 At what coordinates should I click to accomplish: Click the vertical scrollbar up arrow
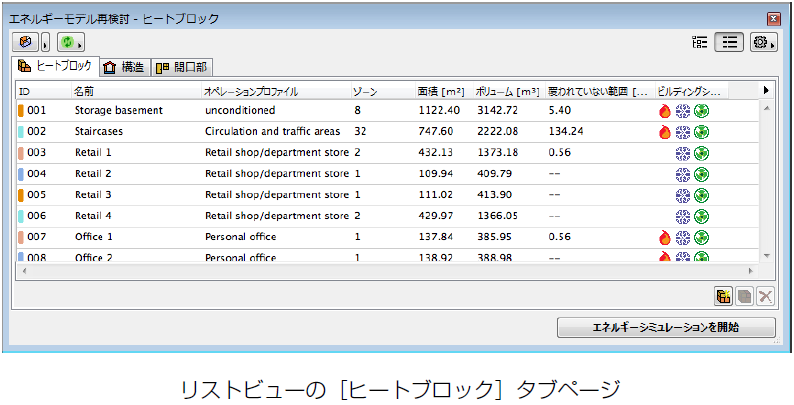766,108
